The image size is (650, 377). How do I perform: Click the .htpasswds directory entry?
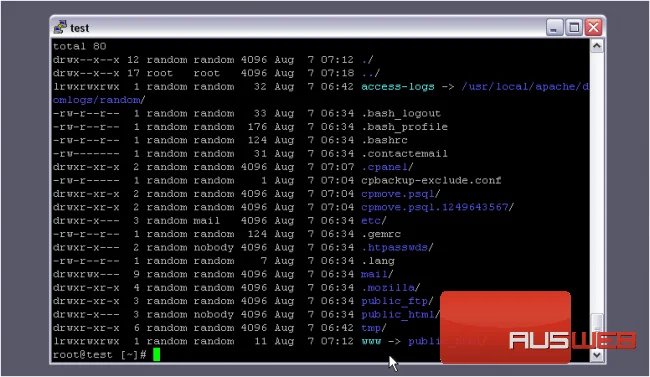pyautogui.click(x=394, y=247)
